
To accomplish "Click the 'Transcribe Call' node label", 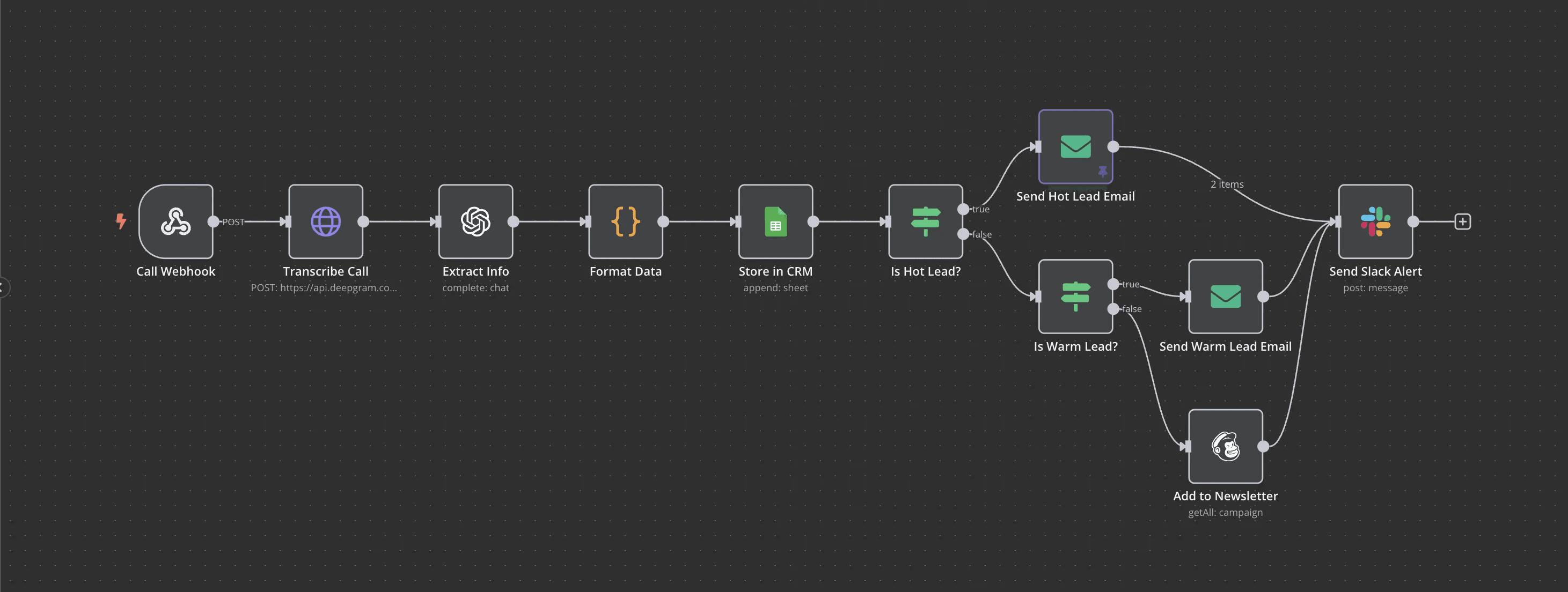I will (x=326, y=271).
